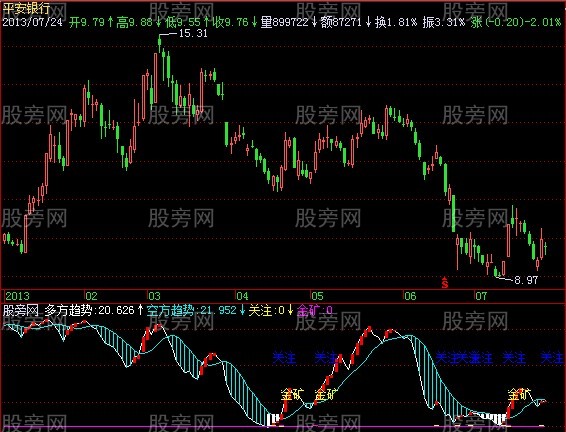The height and width of the screenshot is (432, 566).
Task: Click the date 2013/07/24
Action: [x=32, y=22]
